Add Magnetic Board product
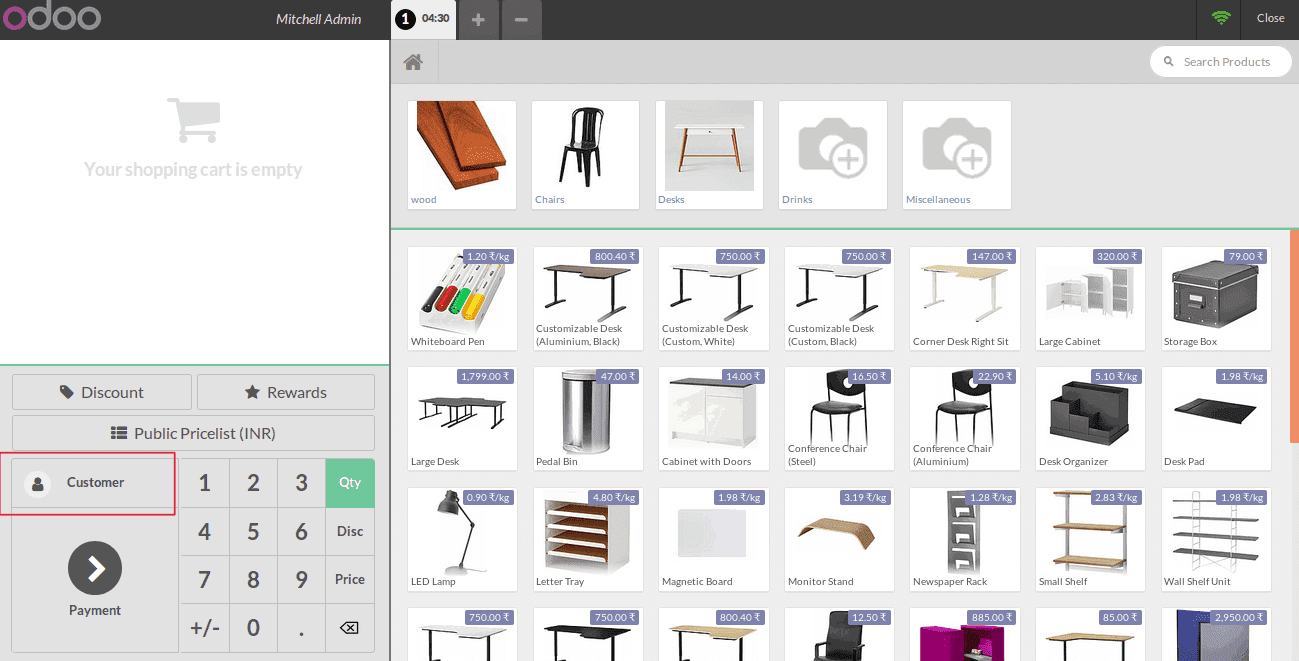Image resolution: width=1299 pixels, height=661 pixels. coord(714,538)
